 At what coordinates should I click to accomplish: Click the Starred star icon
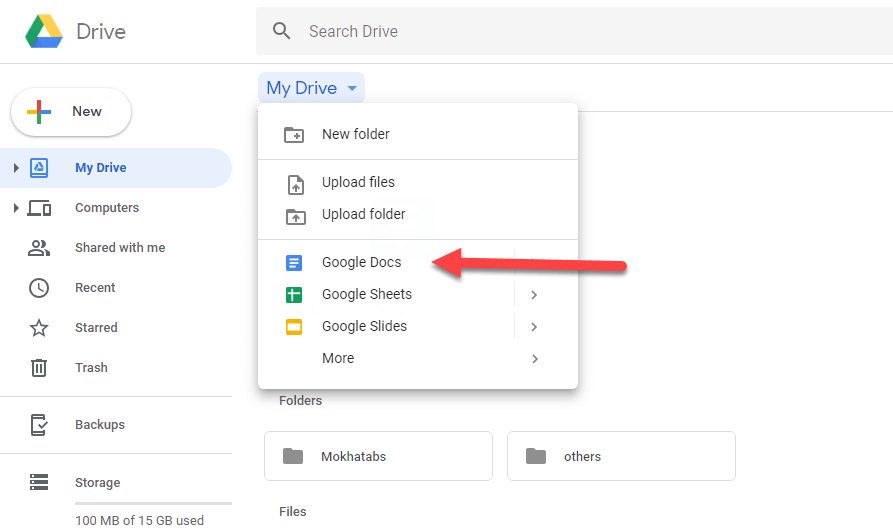pos(39,328)
